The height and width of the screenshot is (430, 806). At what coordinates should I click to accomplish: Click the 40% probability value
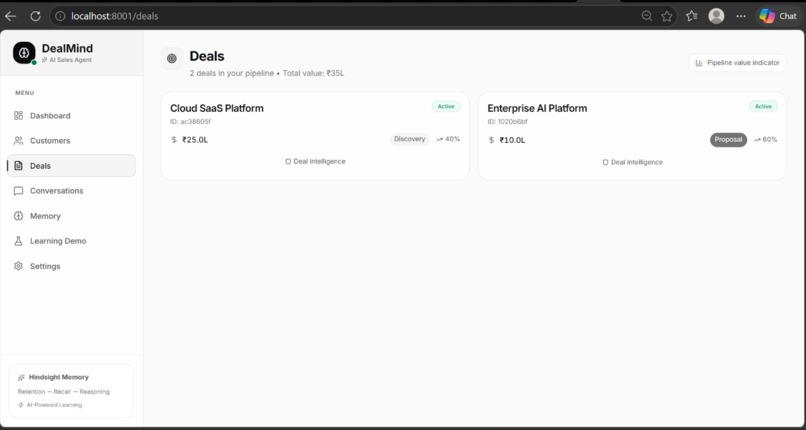(452, 139)
